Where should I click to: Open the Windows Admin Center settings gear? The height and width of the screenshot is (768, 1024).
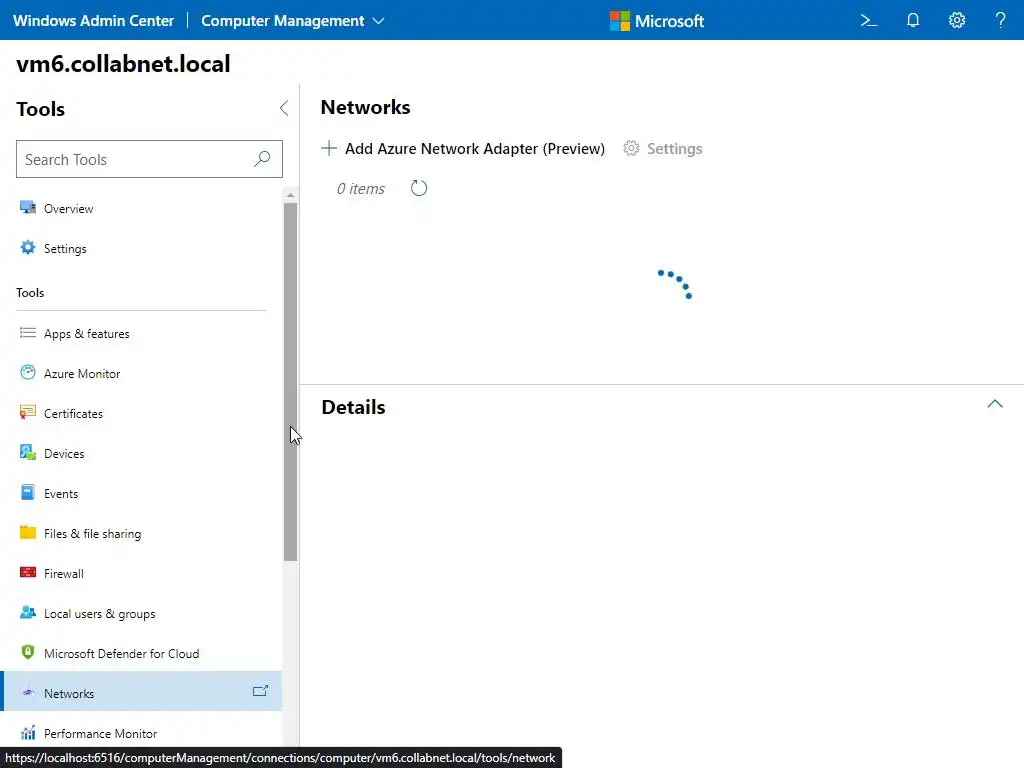(957, 20)
